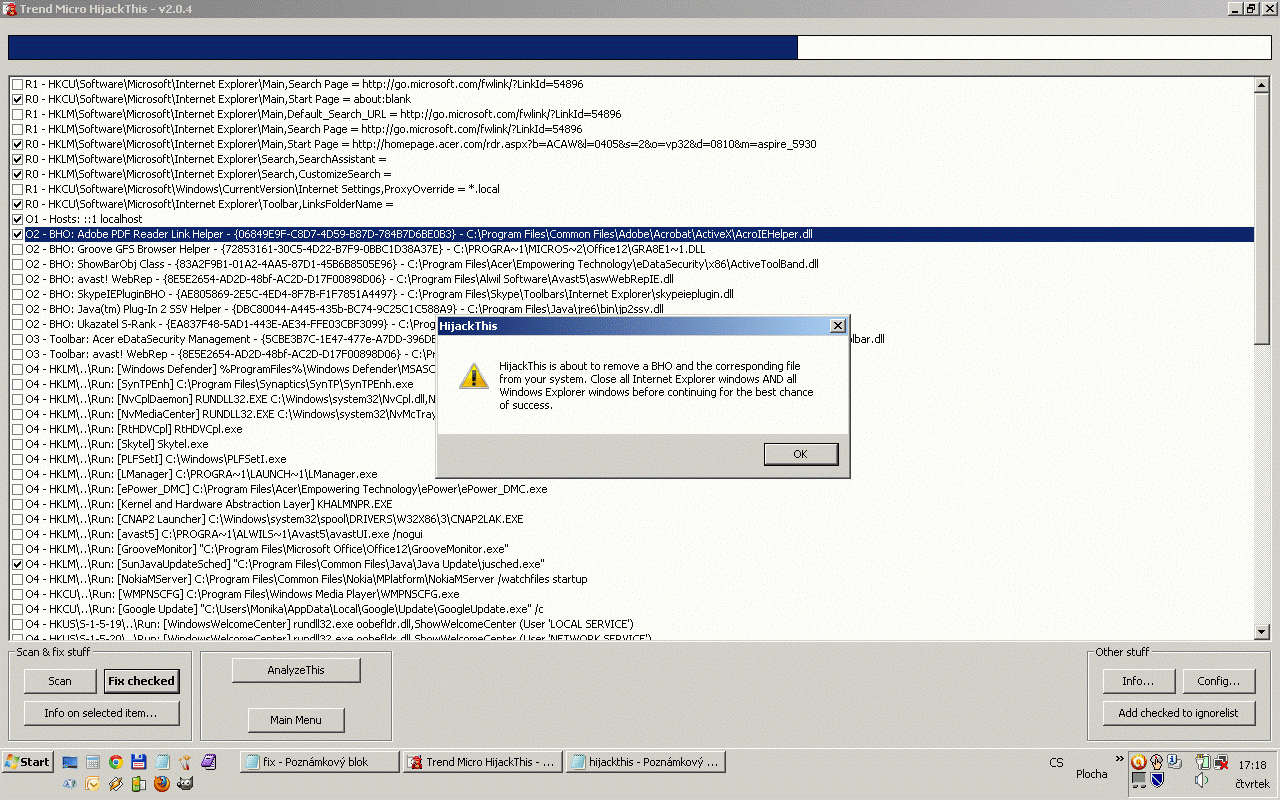Open Config... settings
Screen dimensions: 1280x800
(1218, 681)
